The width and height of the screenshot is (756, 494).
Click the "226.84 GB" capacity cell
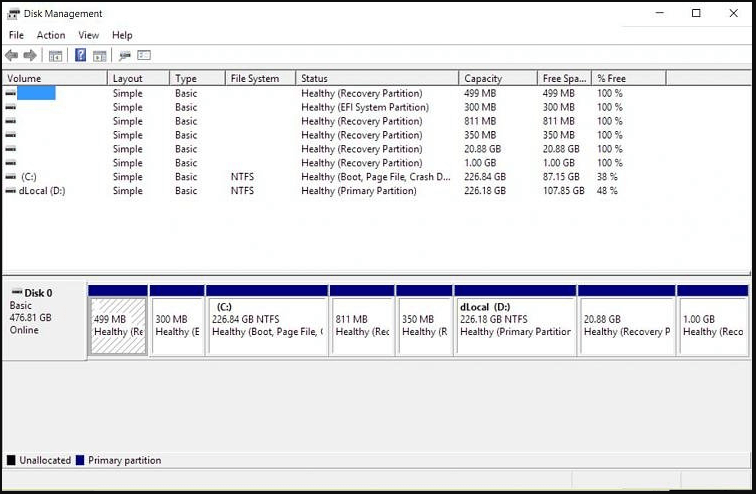[x=485, y=177]
